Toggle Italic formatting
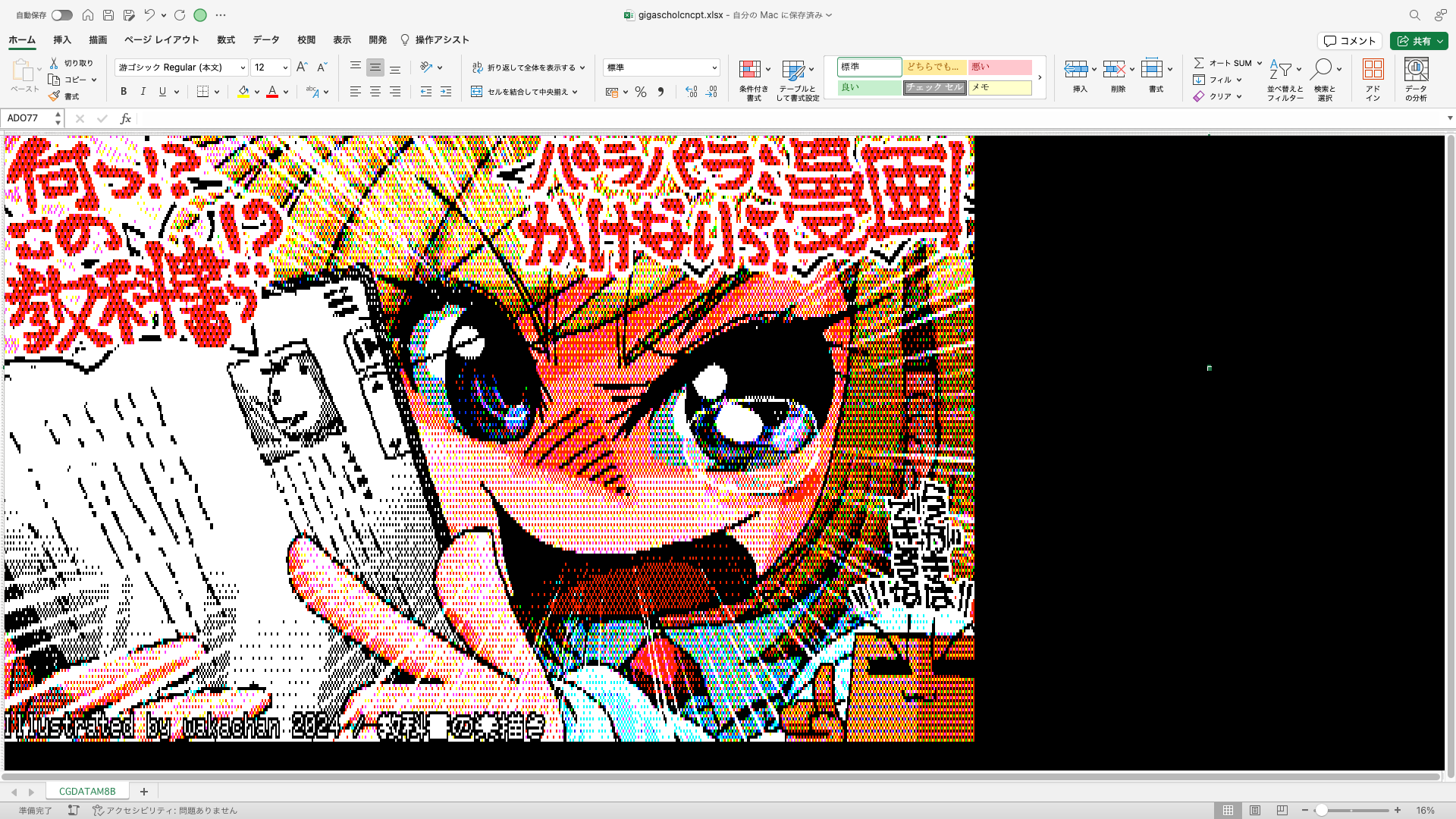This screenshot has height=819, width=1456. (x=143, y=92)
